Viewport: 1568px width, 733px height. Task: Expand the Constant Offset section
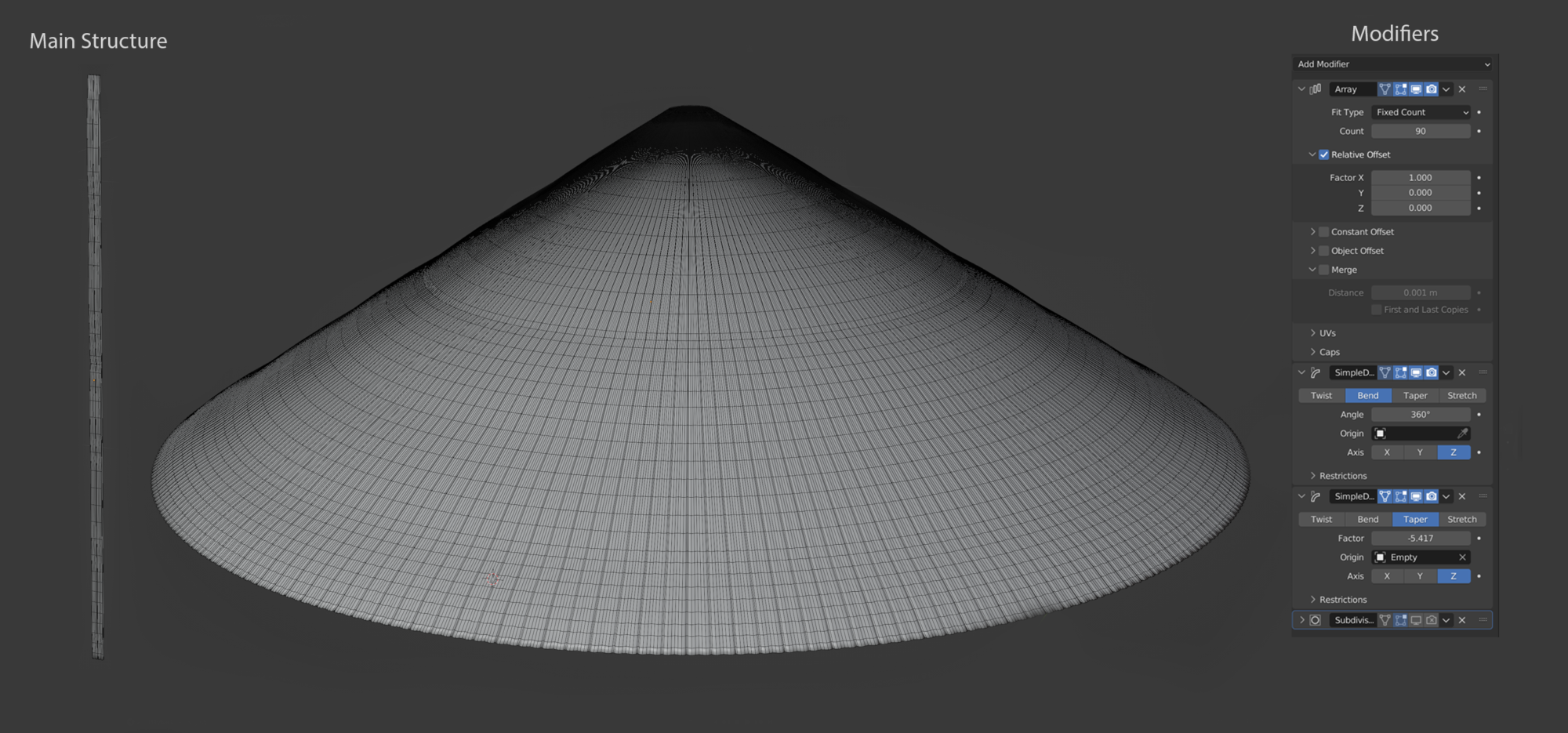1312,232
